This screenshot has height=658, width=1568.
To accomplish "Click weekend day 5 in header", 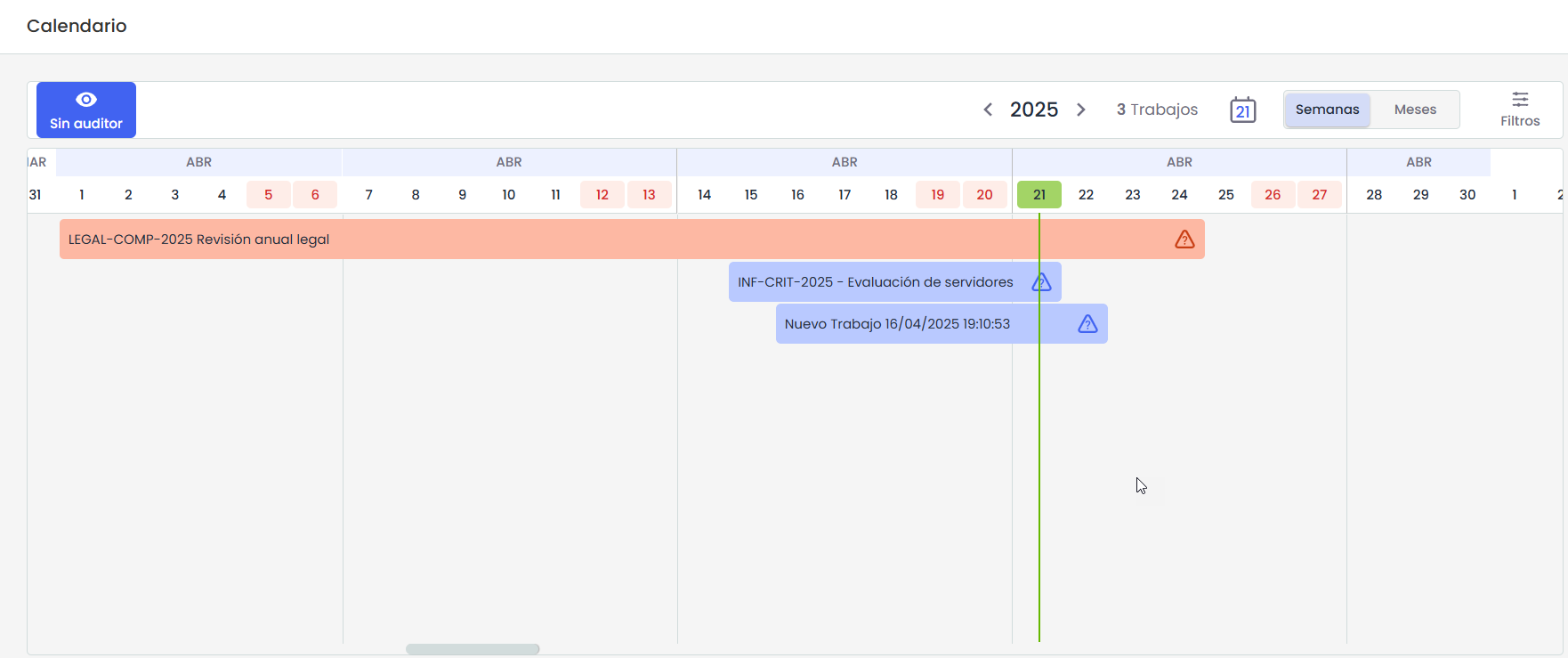I will click(268, 195).
